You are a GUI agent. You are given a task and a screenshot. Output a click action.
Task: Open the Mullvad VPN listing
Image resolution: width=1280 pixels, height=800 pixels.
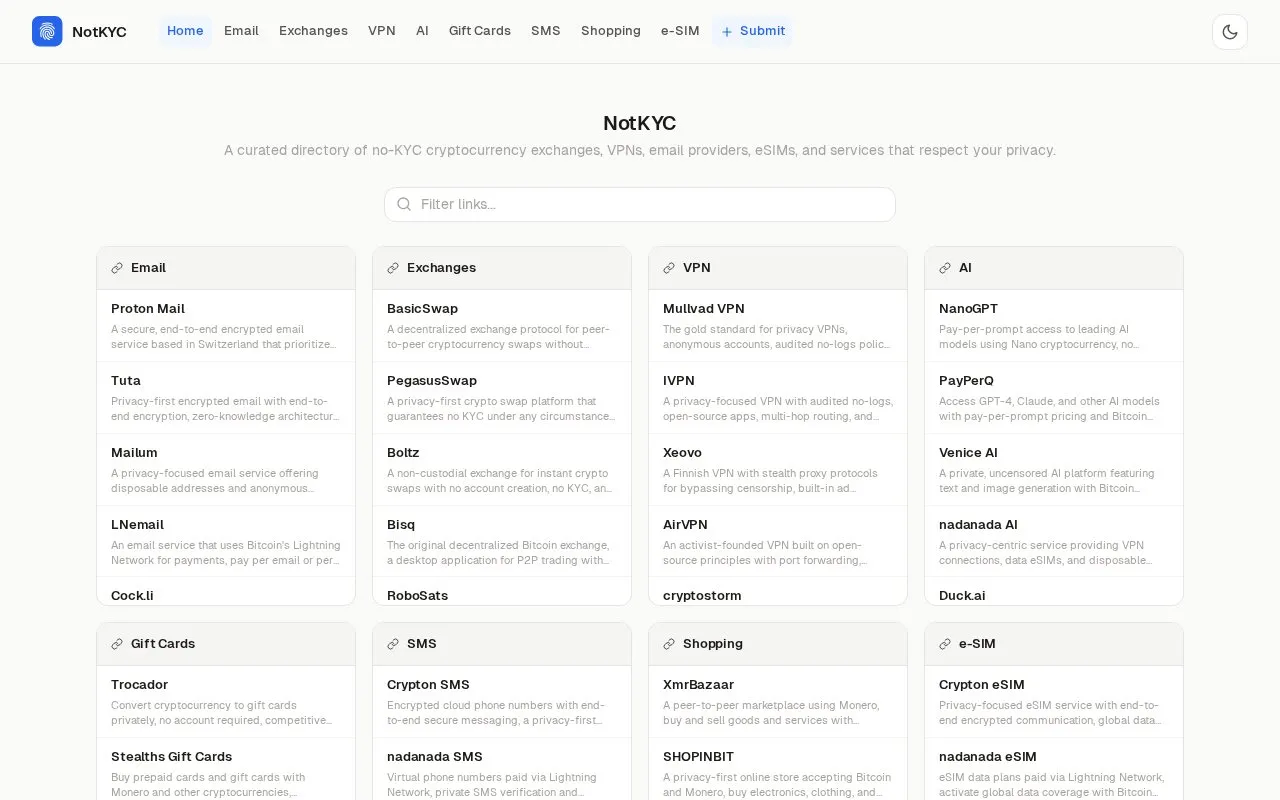point(778,326)
